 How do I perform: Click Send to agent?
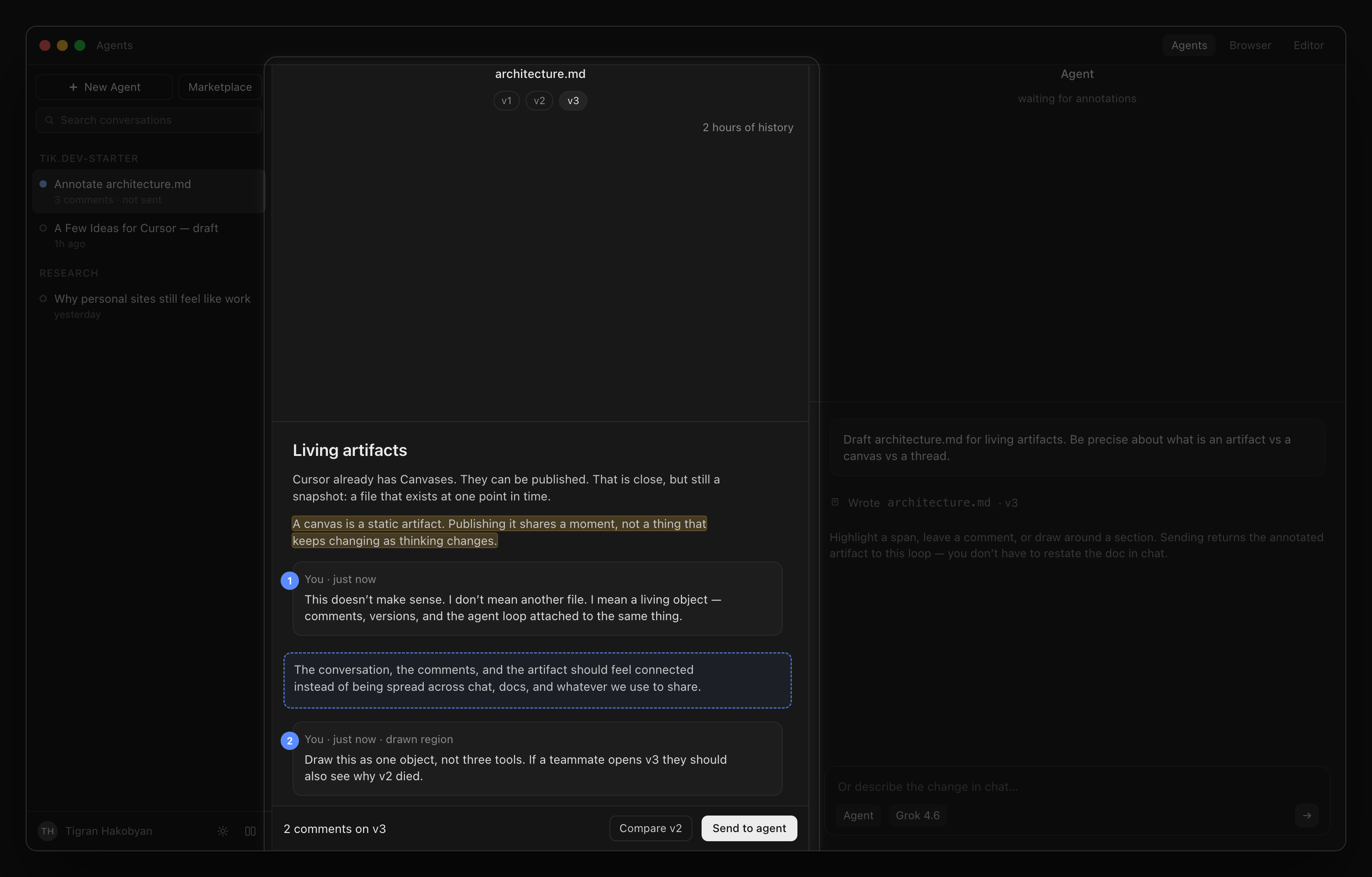point(749,828)
